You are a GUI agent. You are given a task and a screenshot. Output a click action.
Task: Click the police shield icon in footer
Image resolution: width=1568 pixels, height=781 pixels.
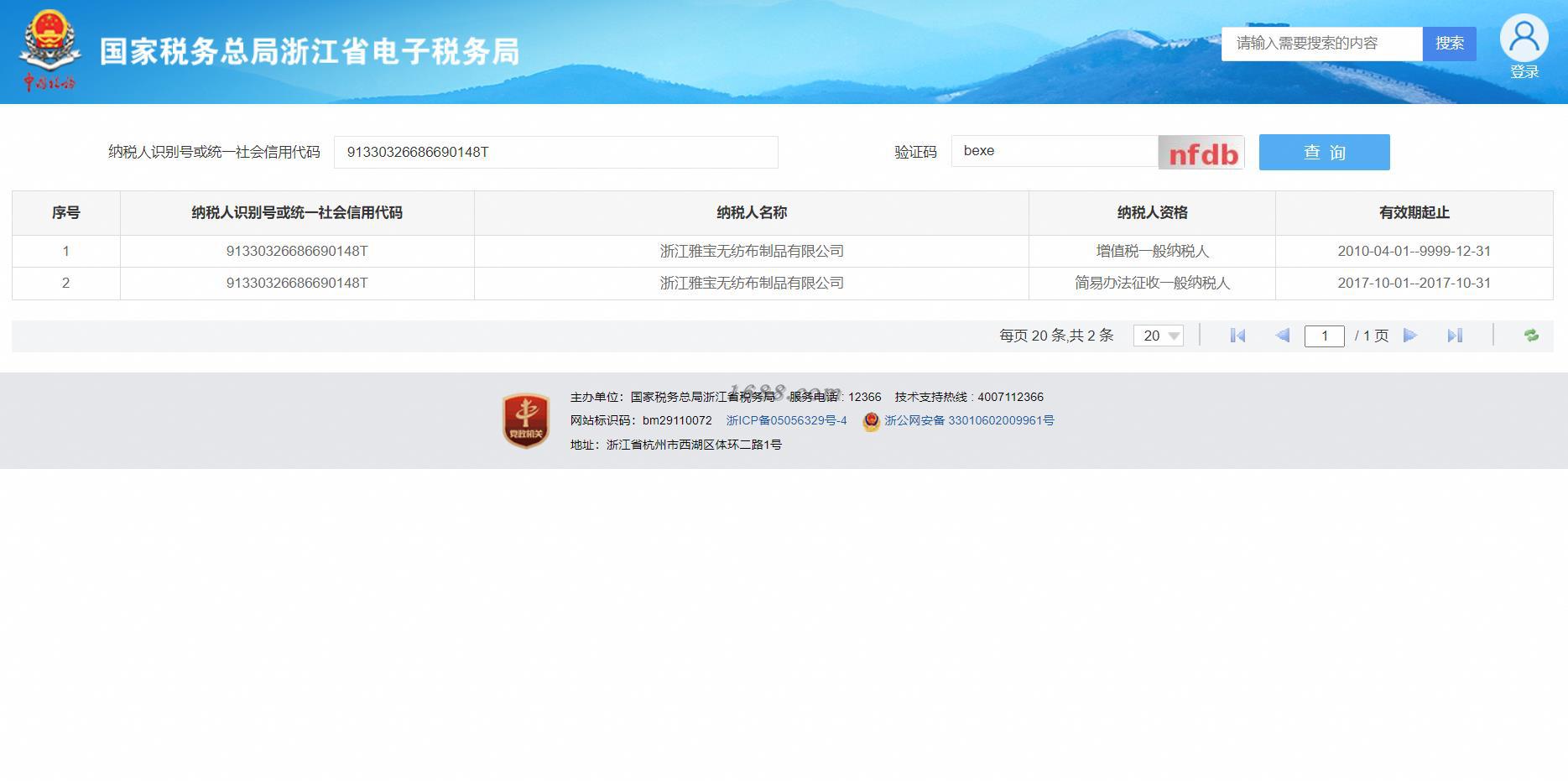click(x=871, y=421)
